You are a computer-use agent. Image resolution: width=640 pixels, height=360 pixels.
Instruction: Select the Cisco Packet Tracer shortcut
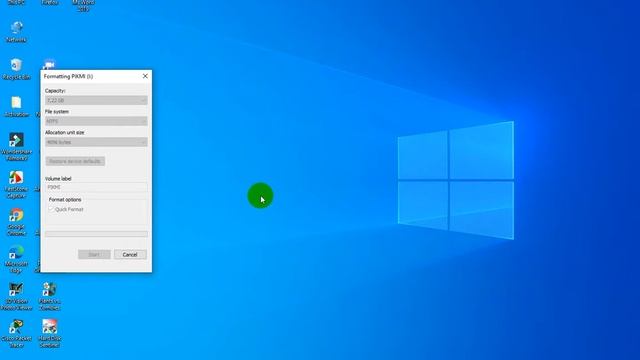pyautogui.click(x=16, y=334)
